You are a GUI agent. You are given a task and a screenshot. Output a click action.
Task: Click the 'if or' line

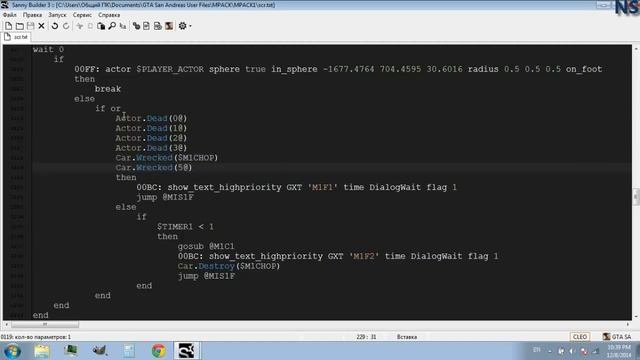108,109
